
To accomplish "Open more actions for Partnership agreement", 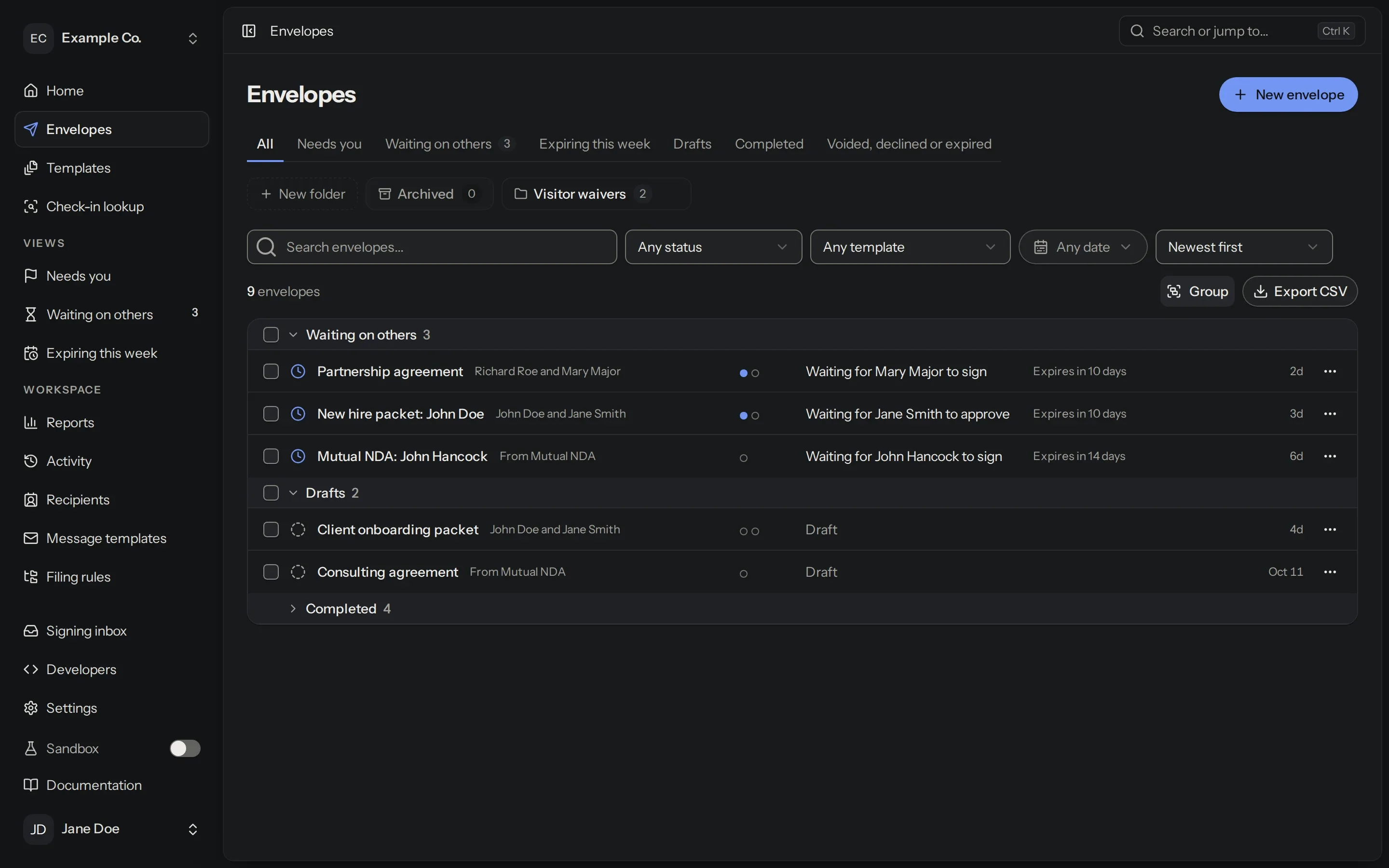I will tap(1330, 371).
